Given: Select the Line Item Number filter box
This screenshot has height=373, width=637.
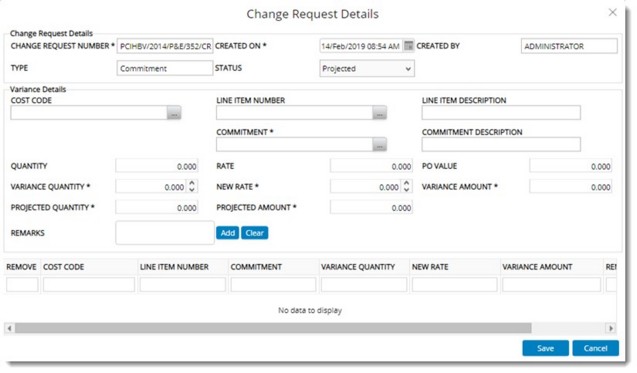Looking at the screenshot, I should click(183, 284).
